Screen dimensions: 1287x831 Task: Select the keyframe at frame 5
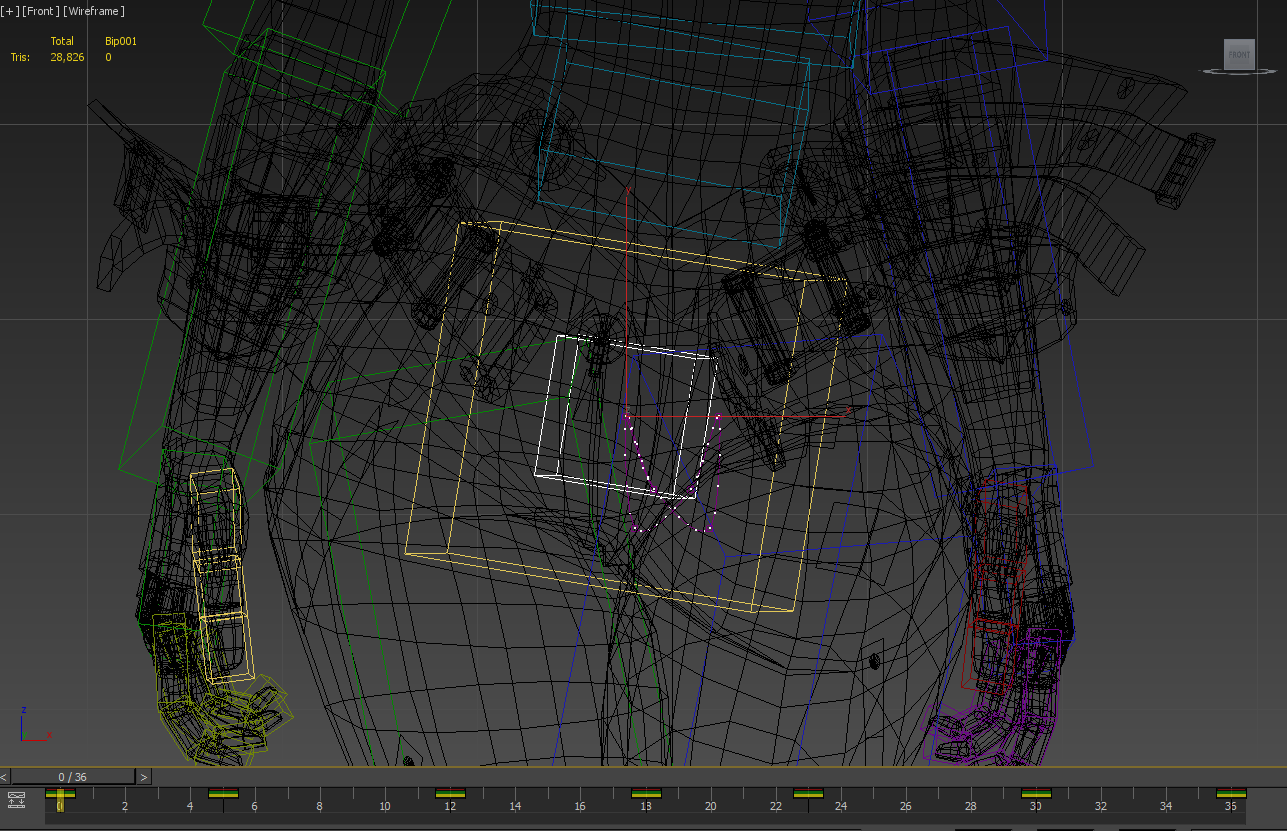coord(223,794)
